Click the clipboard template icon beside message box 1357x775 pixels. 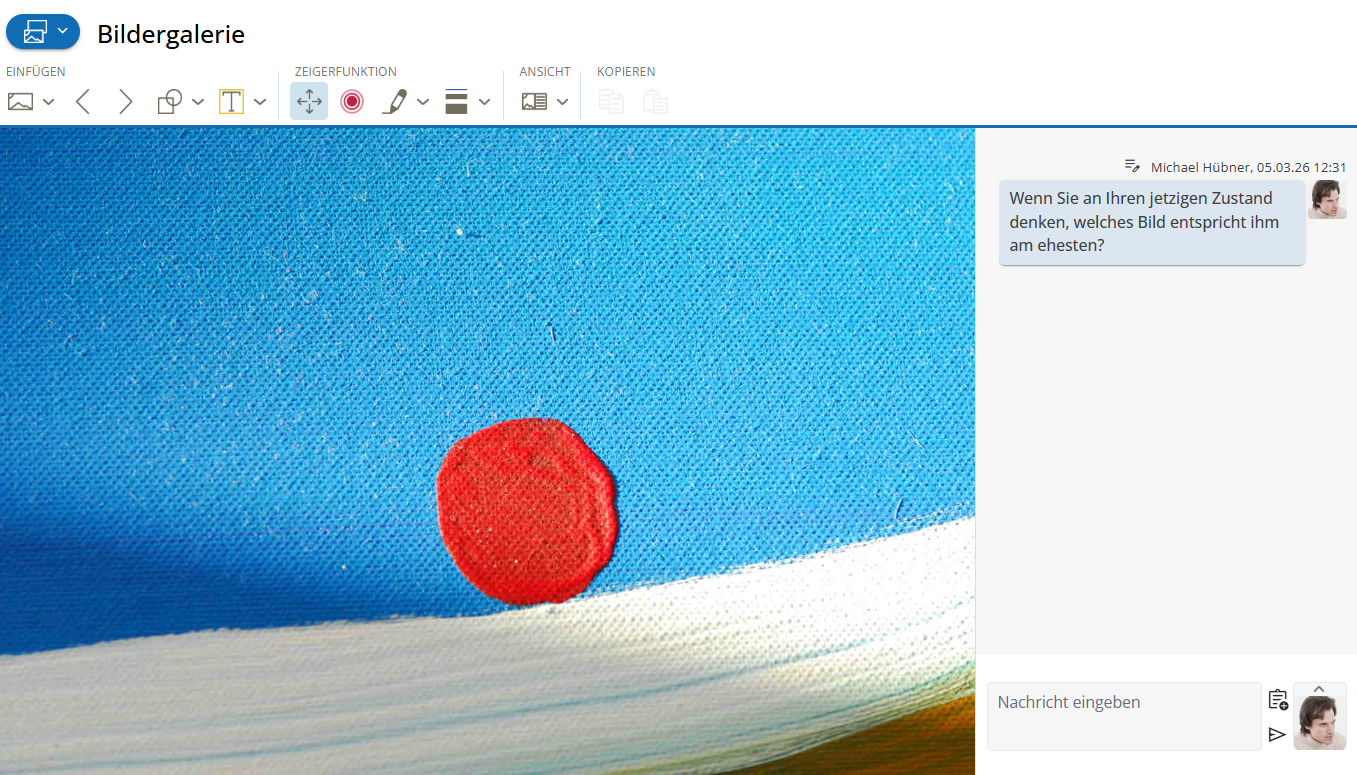(1277, 700)
